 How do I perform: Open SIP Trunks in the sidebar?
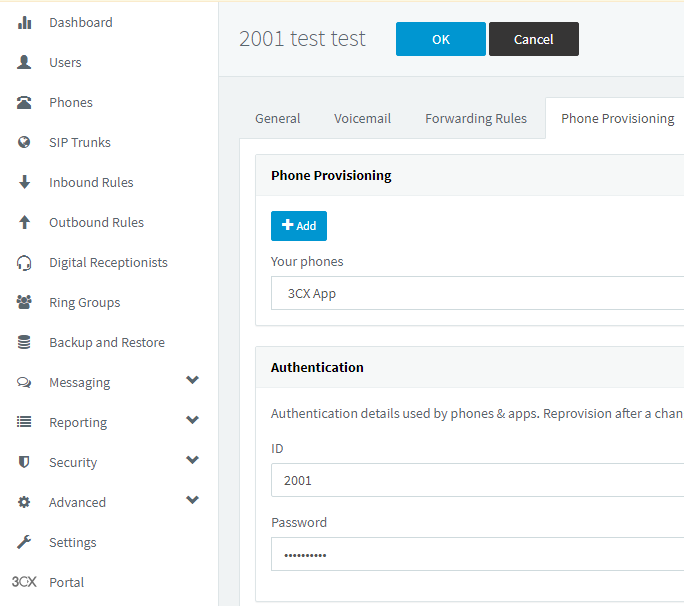pyautogui.click(x=80, y=143)
